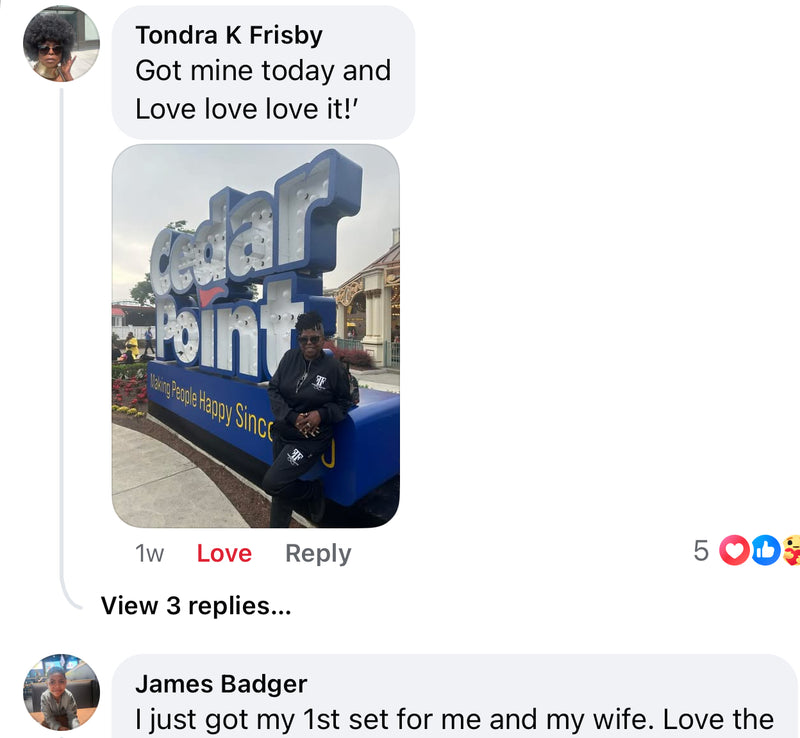The width and height of the screenshot is (800, 738).
Task: Open Tondra K Frisby name link
Action: click(x=229, y=35)
